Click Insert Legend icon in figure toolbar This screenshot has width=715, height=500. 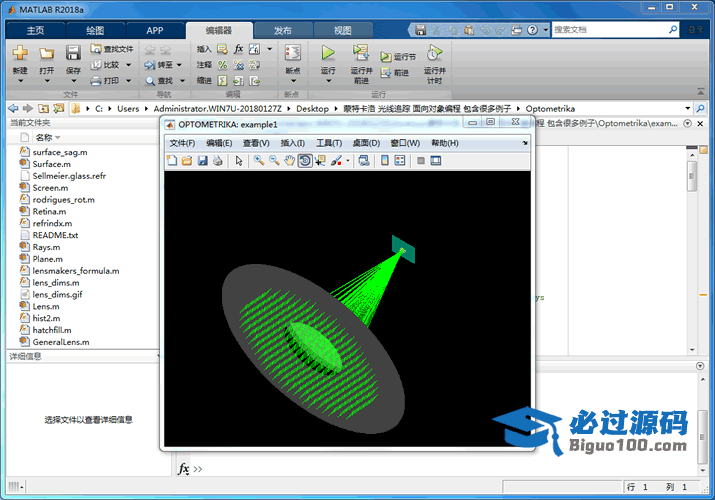tap(400, 160)
